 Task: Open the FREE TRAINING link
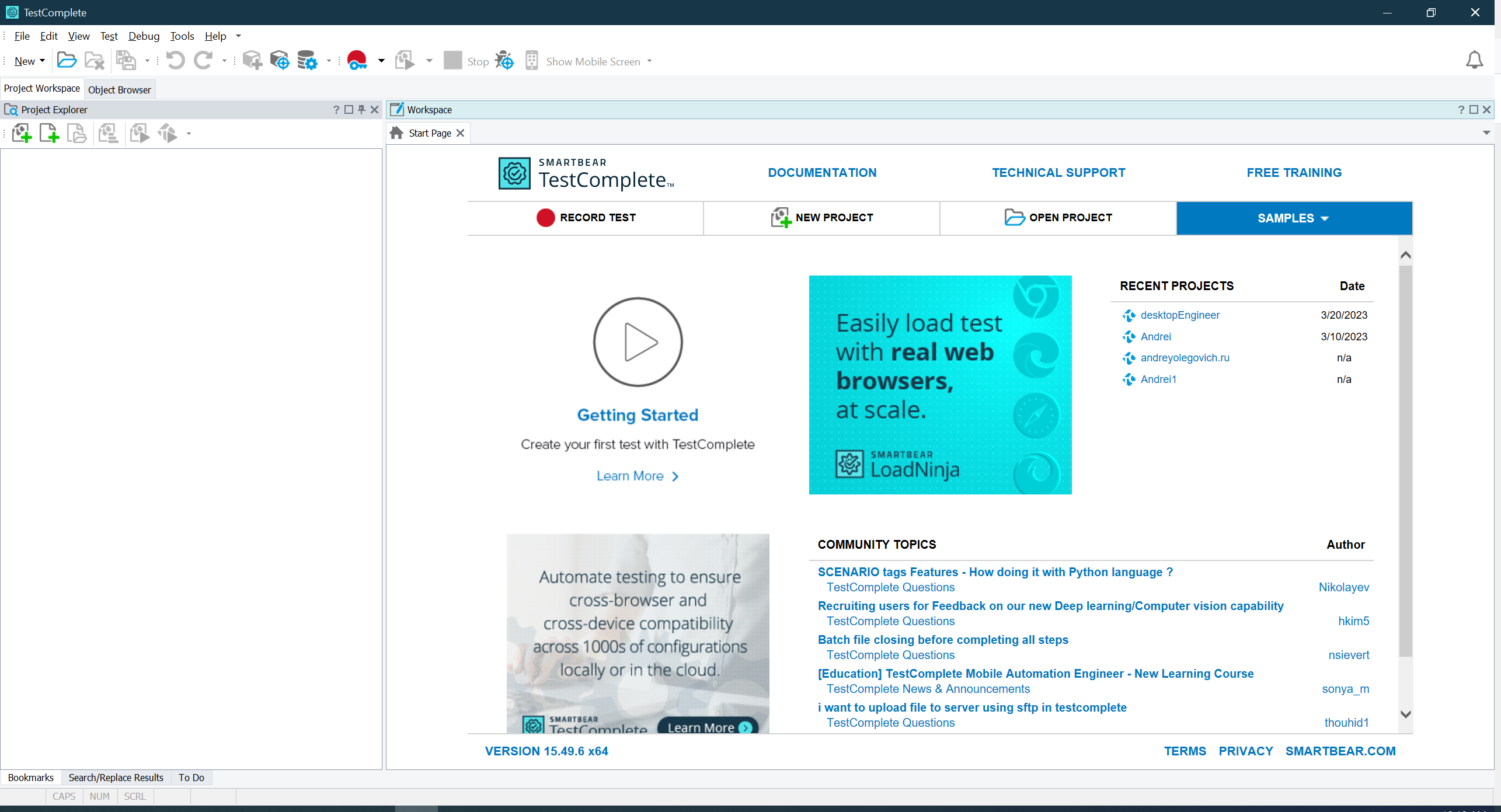pos(1294,173)
